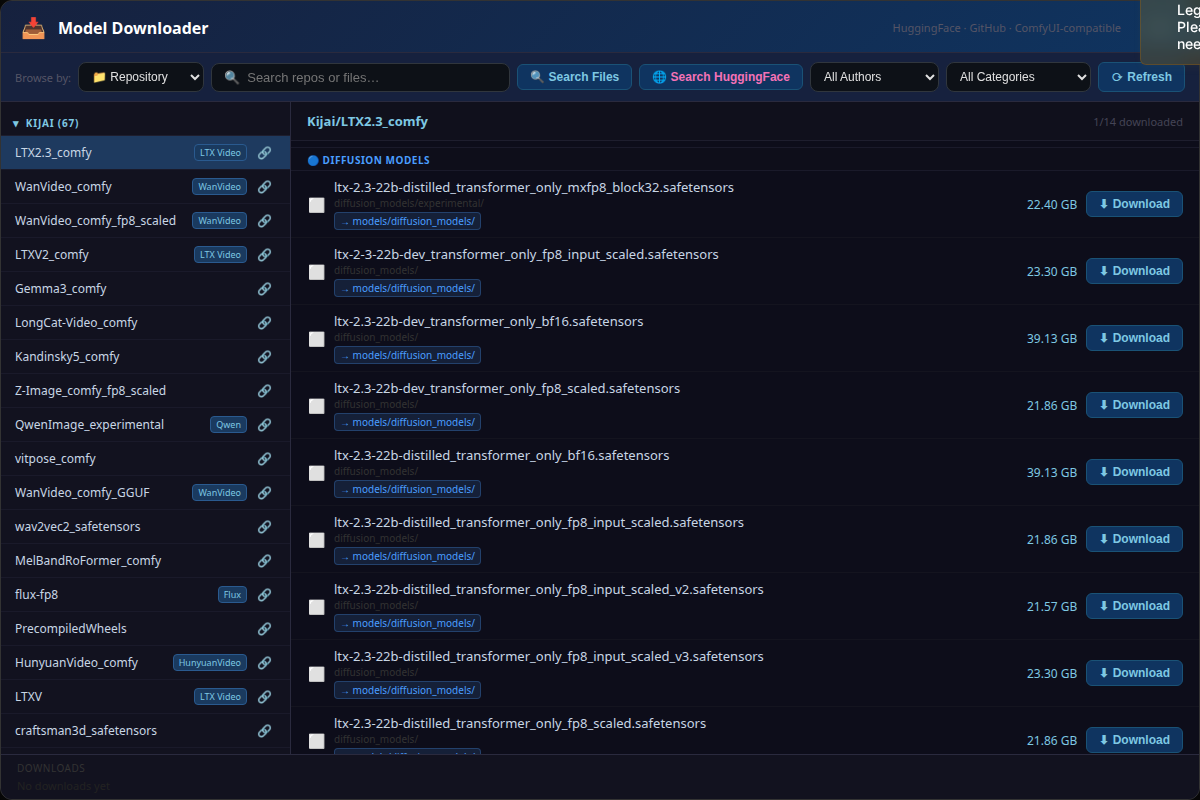1200x800 pixels.
Task: Check ltx-2.3-22b-dev fp8_scaled file checkbox
Action: [x=316, y=406]
